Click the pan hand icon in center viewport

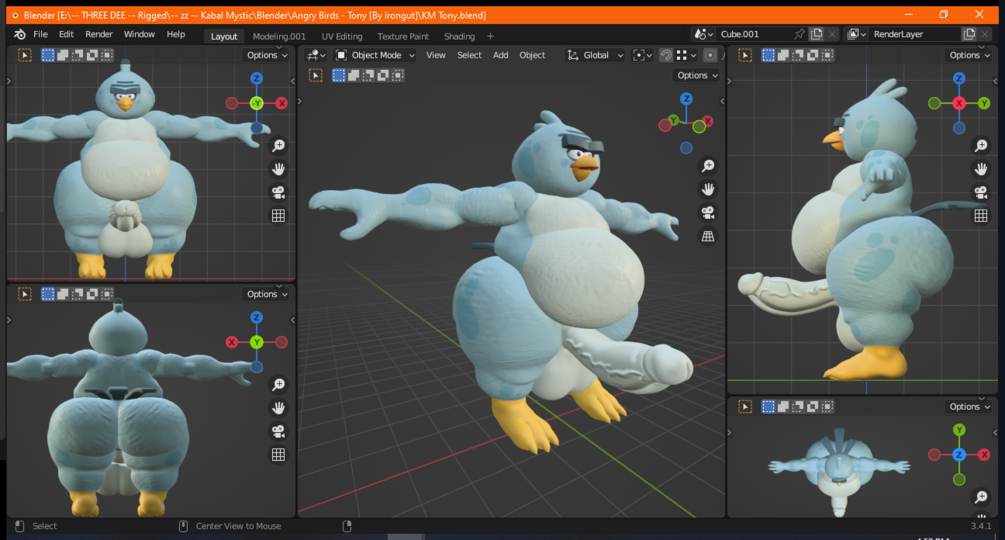pyautogui.click(x=708, y=190)
